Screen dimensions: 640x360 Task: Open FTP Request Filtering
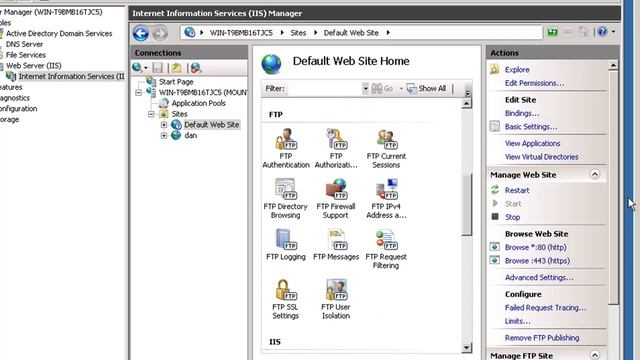(x=386, y=249)
